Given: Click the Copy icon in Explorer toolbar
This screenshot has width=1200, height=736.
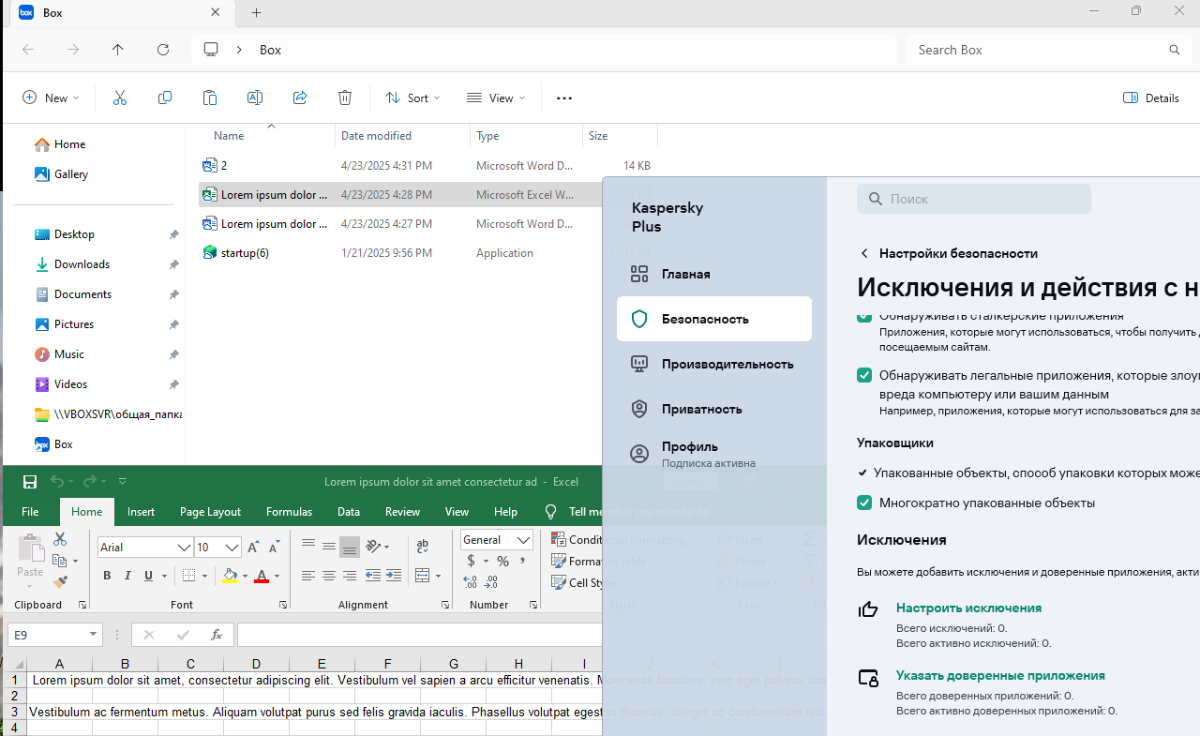Looking at the screenshot, I should 165,98.
